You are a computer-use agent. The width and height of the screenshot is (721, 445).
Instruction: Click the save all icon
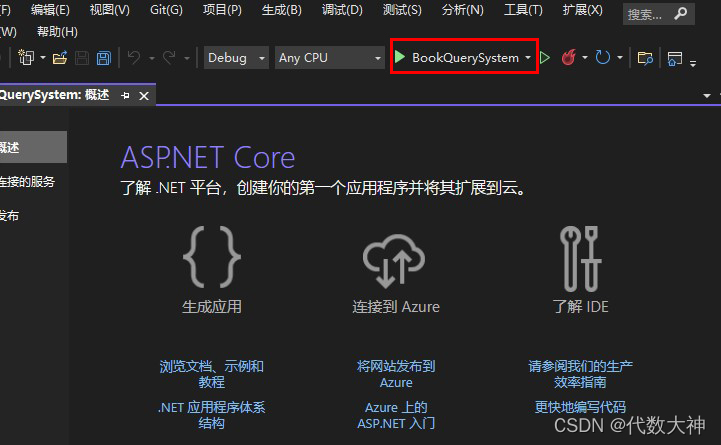pos(104,58)
